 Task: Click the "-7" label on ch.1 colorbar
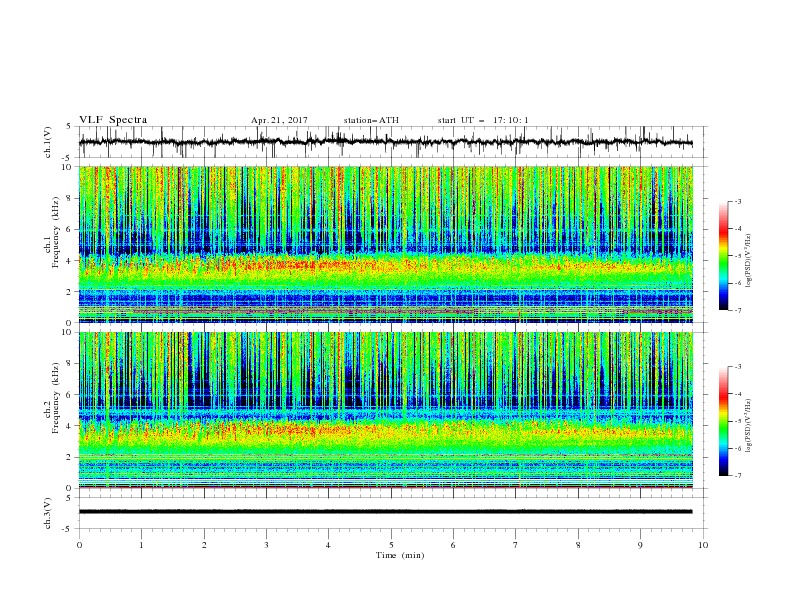tap(738, 310)
